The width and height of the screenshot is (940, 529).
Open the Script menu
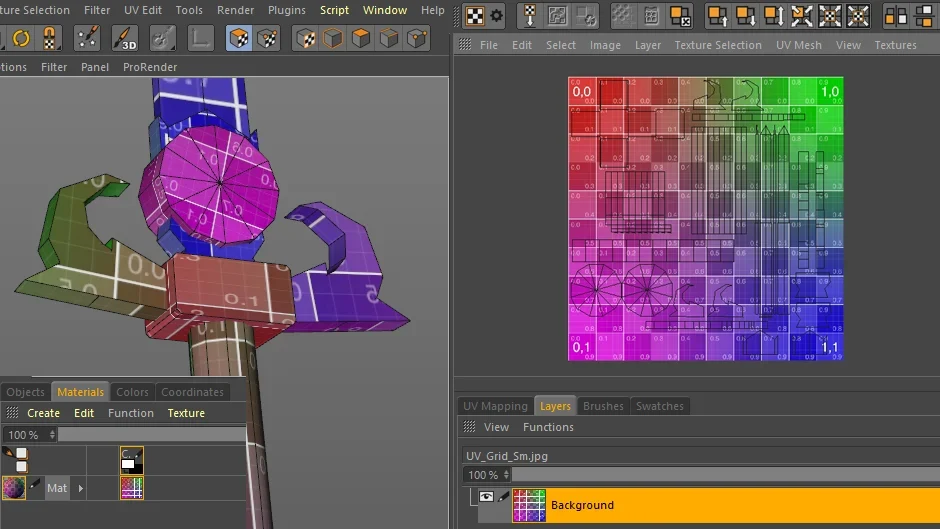tap(334, 10)
